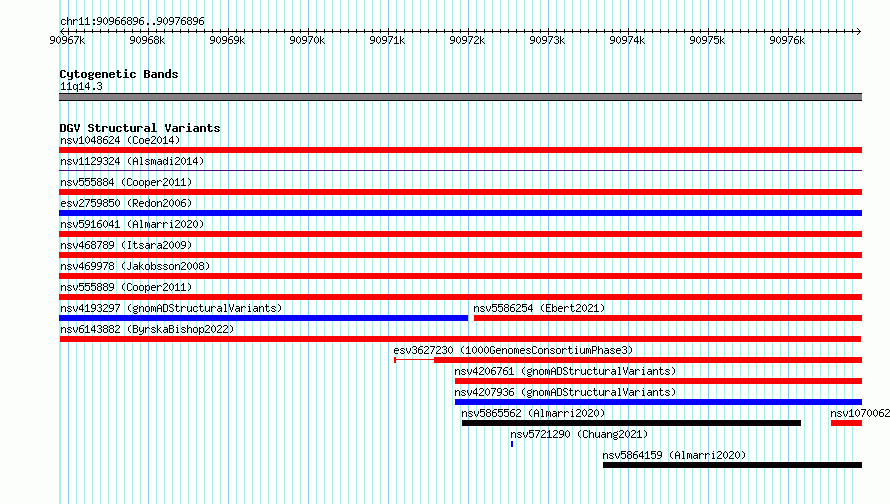Click the red bar under nsv555889
This screenshot has width=890, height=504.
tap(460, 297)
